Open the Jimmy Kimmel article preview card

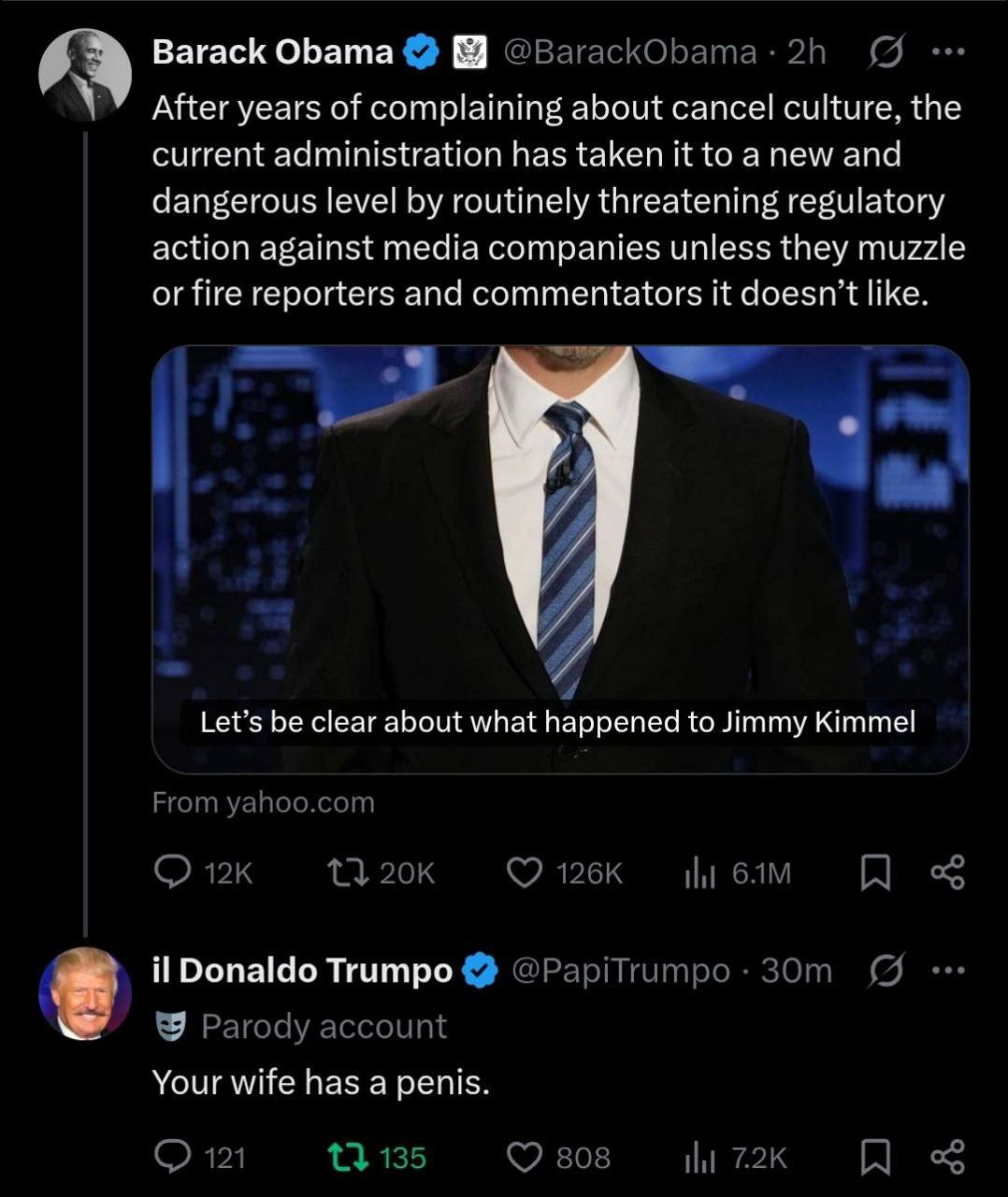(x=560, y=558)
